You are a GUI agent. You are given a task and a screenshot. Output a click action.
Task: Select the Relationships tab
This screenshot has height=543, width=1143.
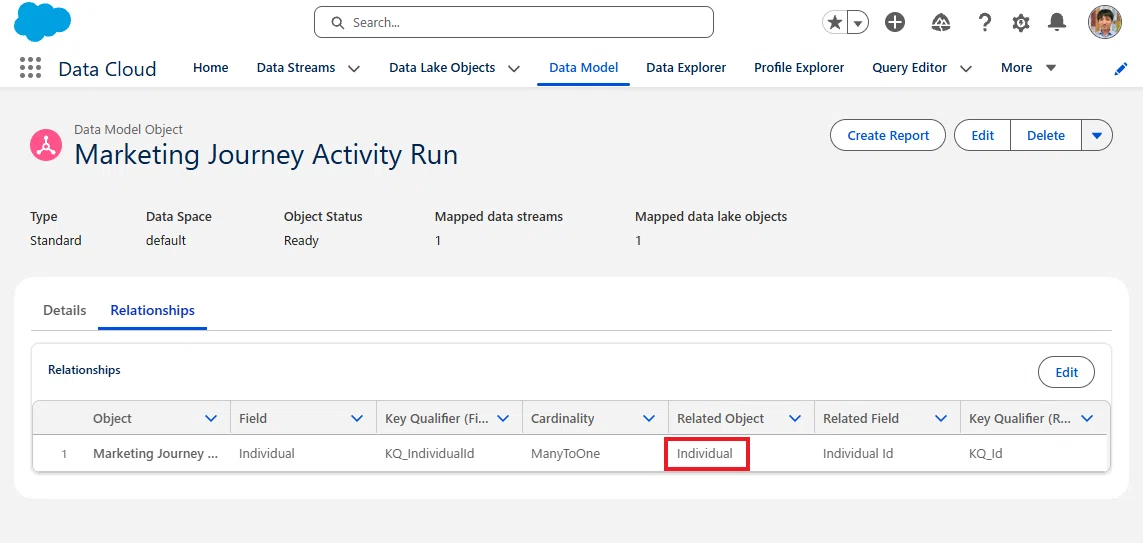point(152,310)
